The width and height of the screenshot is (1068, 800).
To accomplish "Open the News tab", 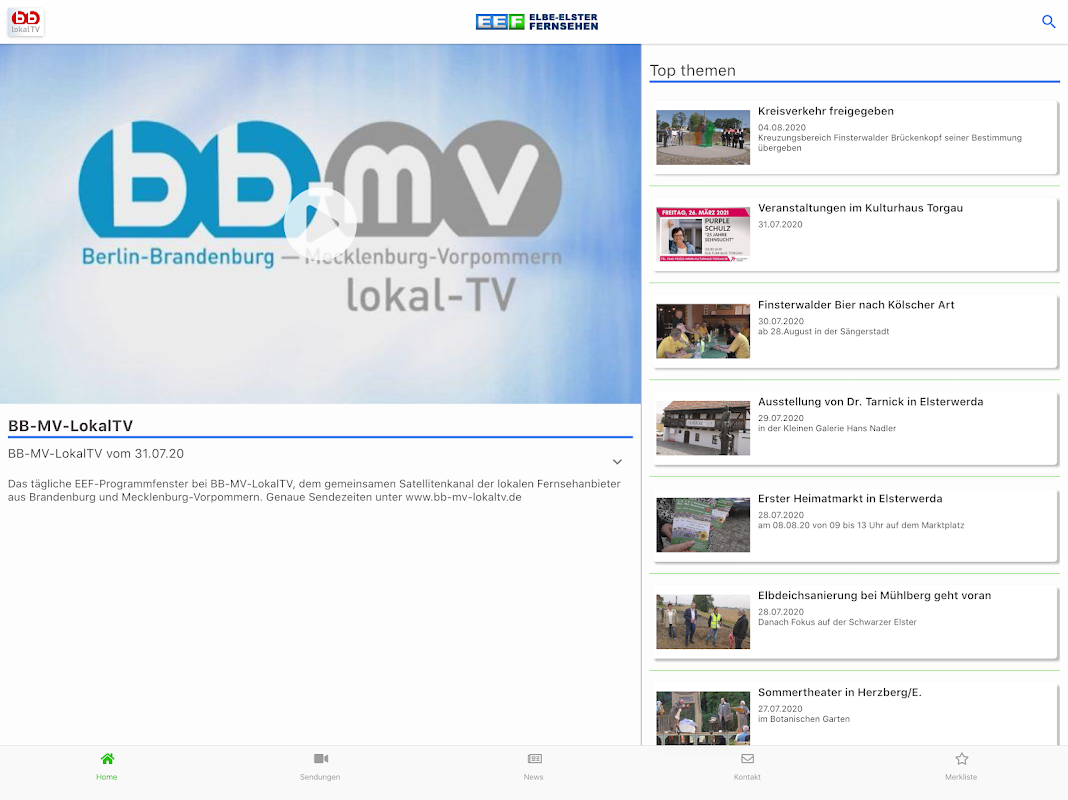I will pos(534,766).
